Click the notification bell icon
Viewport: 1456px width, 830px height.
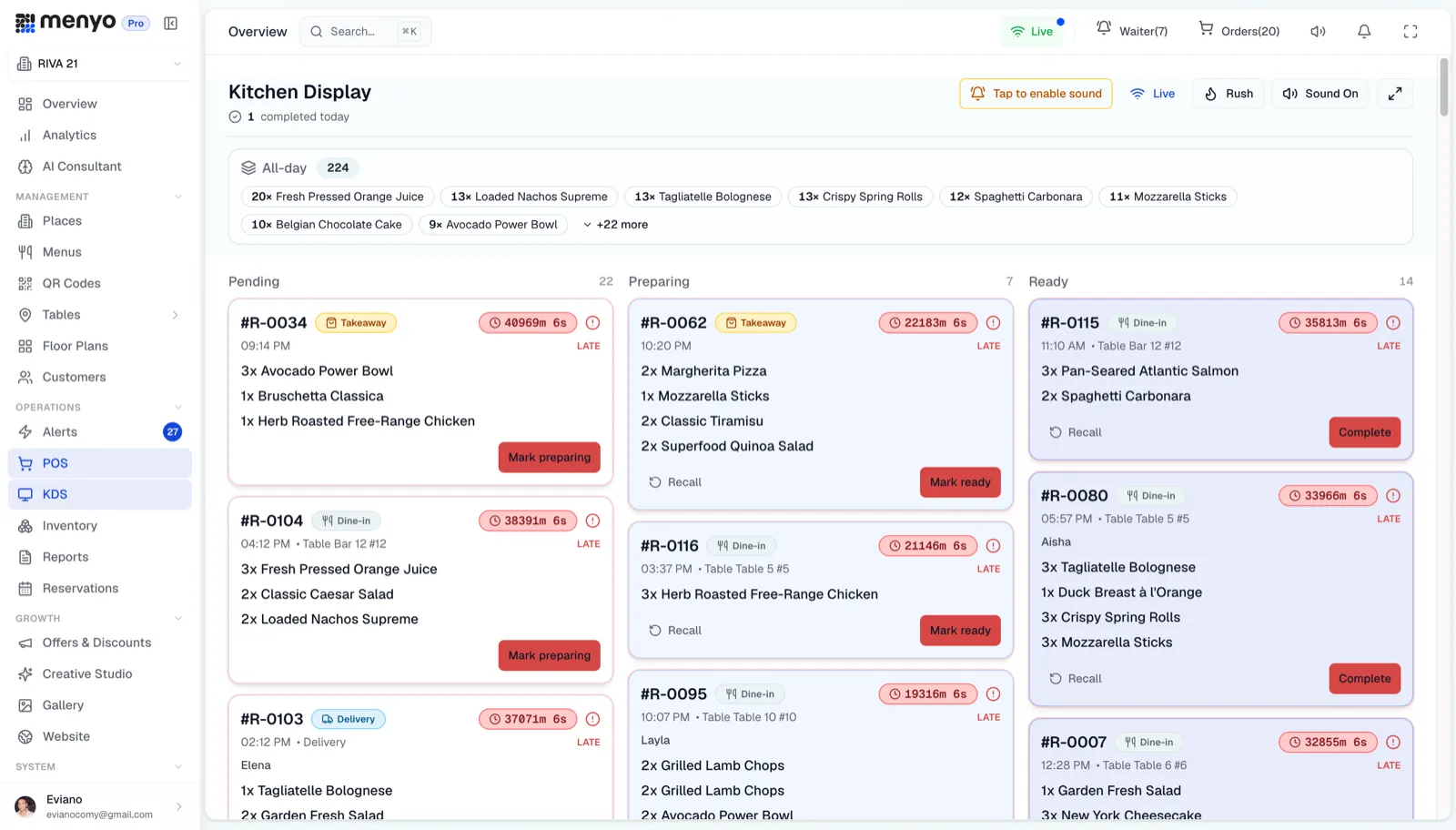point(1364,32)
